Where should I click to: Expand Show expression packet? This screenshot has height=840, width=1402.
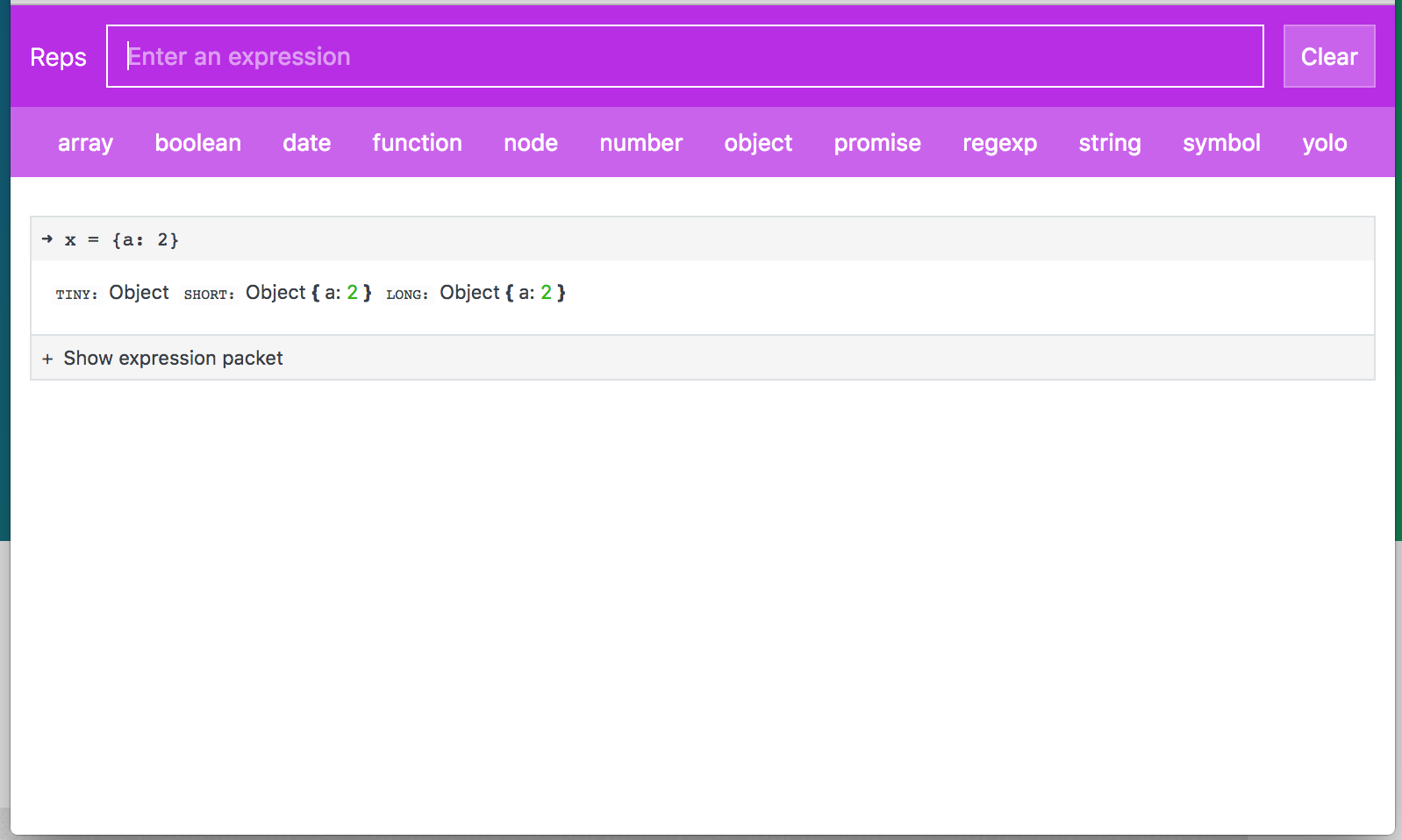[702, 358]
